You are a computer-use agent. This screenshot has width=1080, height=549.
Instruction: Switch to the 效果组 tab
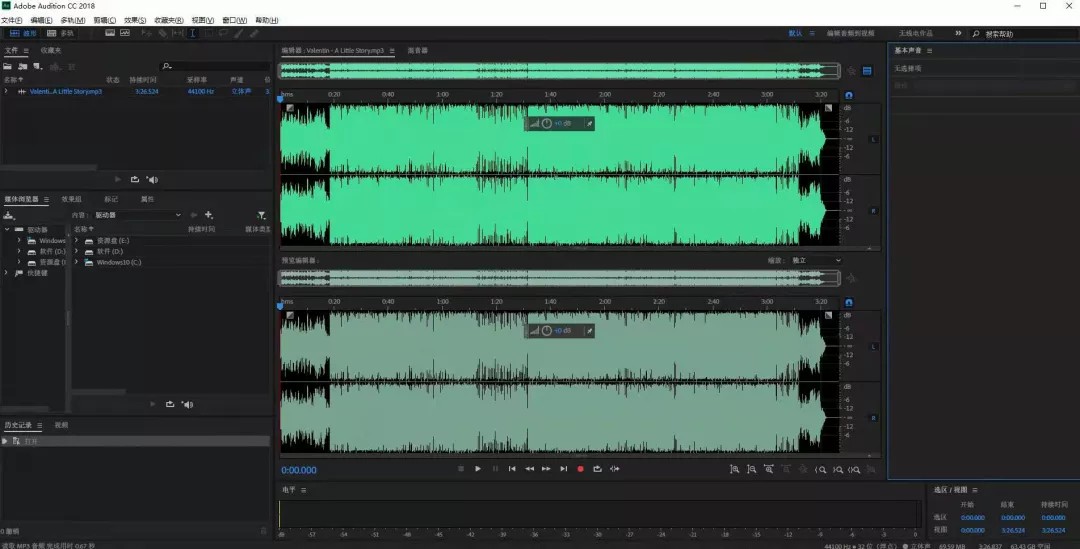tap(72, 199)
